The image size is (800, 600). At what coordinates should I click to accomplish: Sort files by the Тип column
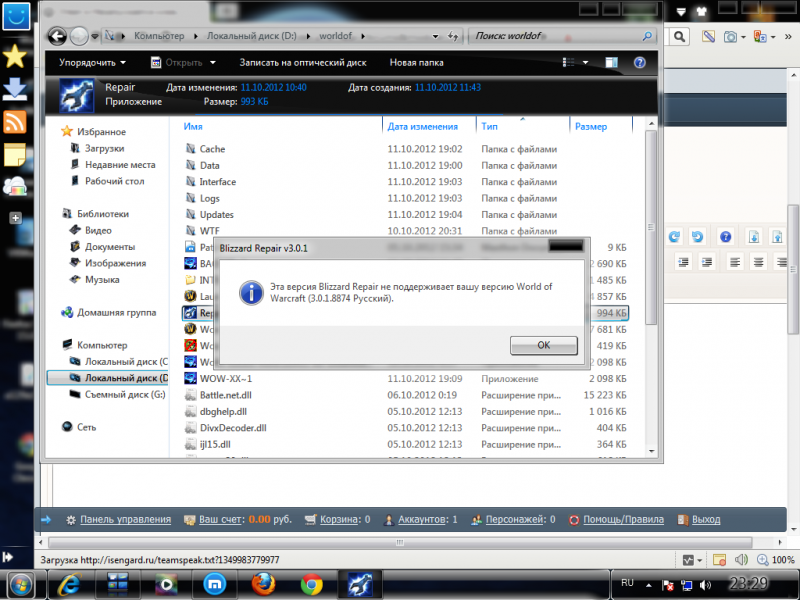point(489,127)
